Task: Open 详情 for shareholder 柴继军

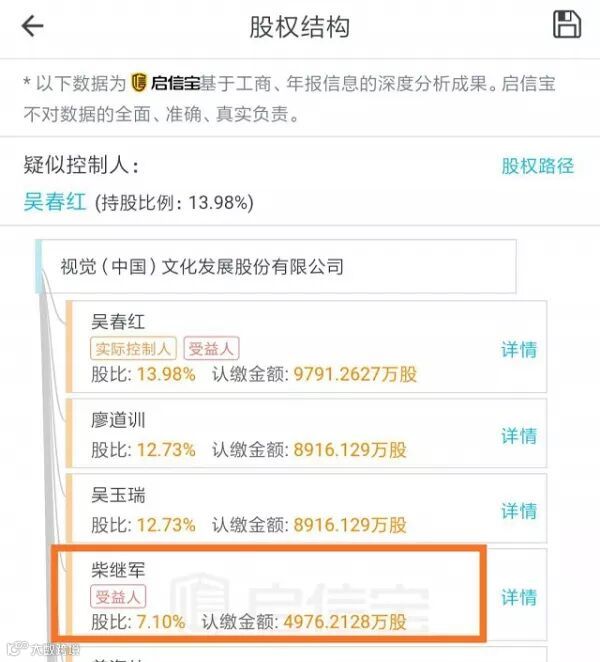Action: pyautogui.click(x=519, y=597)
